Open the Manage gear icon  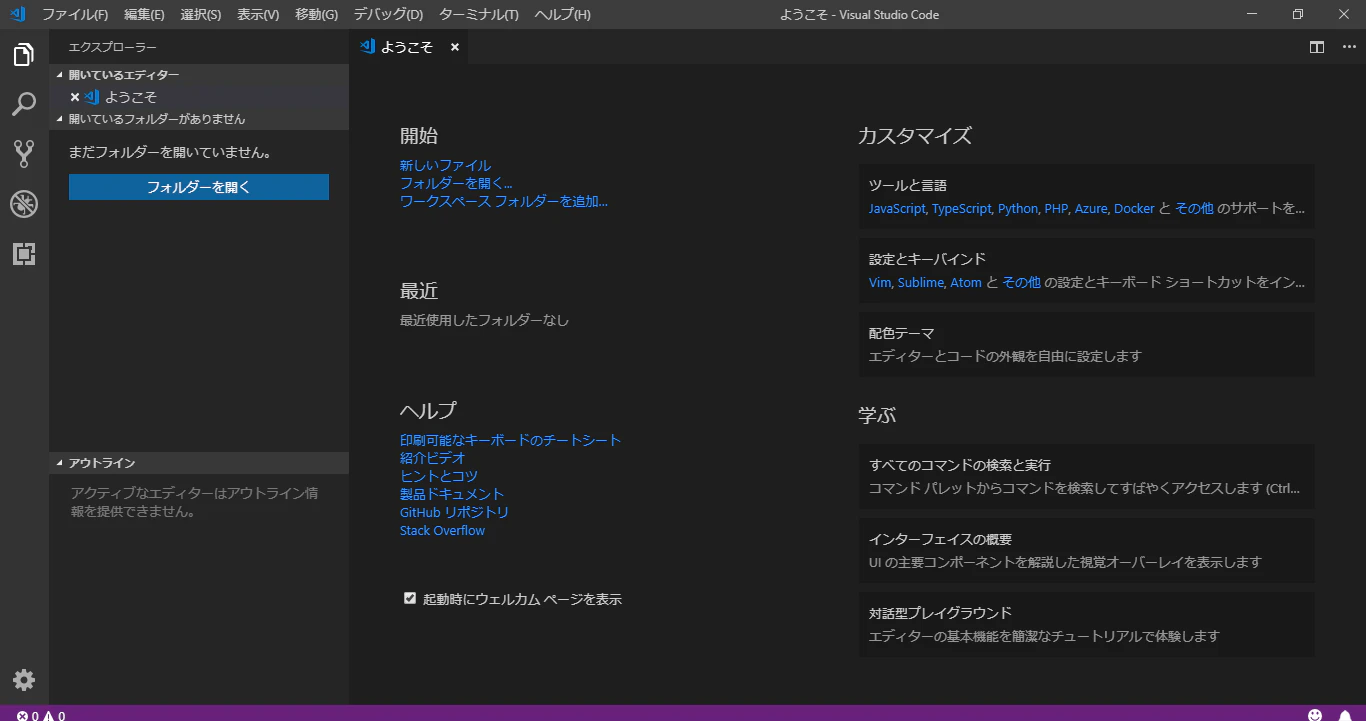[24, 680]
